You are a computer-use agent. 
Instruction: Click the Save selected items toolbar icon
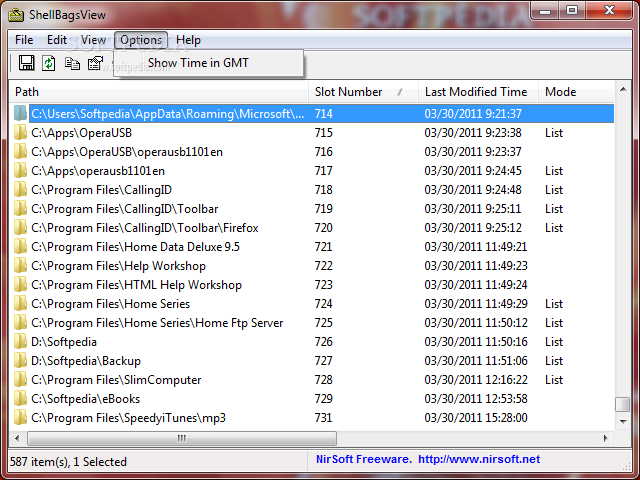pyautogui.click(x=27, y=63)
